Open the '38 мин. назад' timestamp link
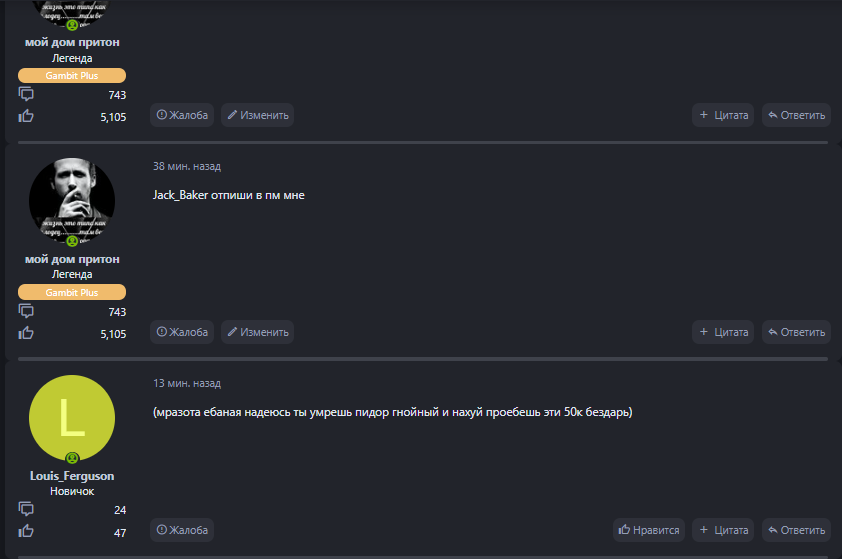Image resolution: width=842 pixels, height=559 pixels. (187, 166)
